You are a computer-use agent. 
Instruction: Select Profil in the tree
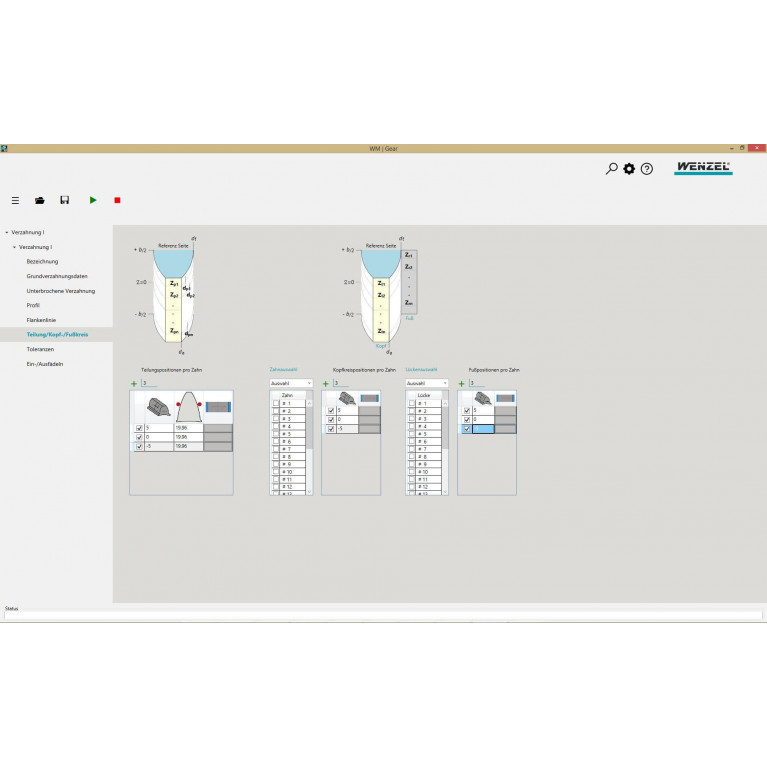33,305
